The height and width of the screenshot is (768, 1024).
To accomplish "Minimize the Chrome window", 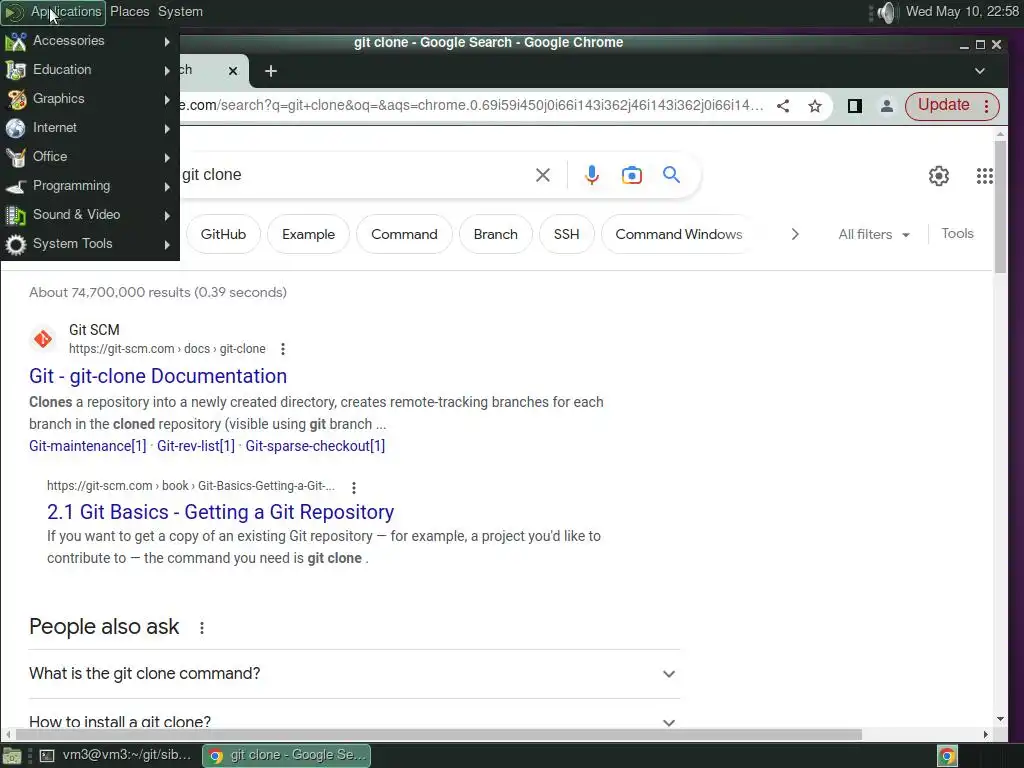I will 964,44.
